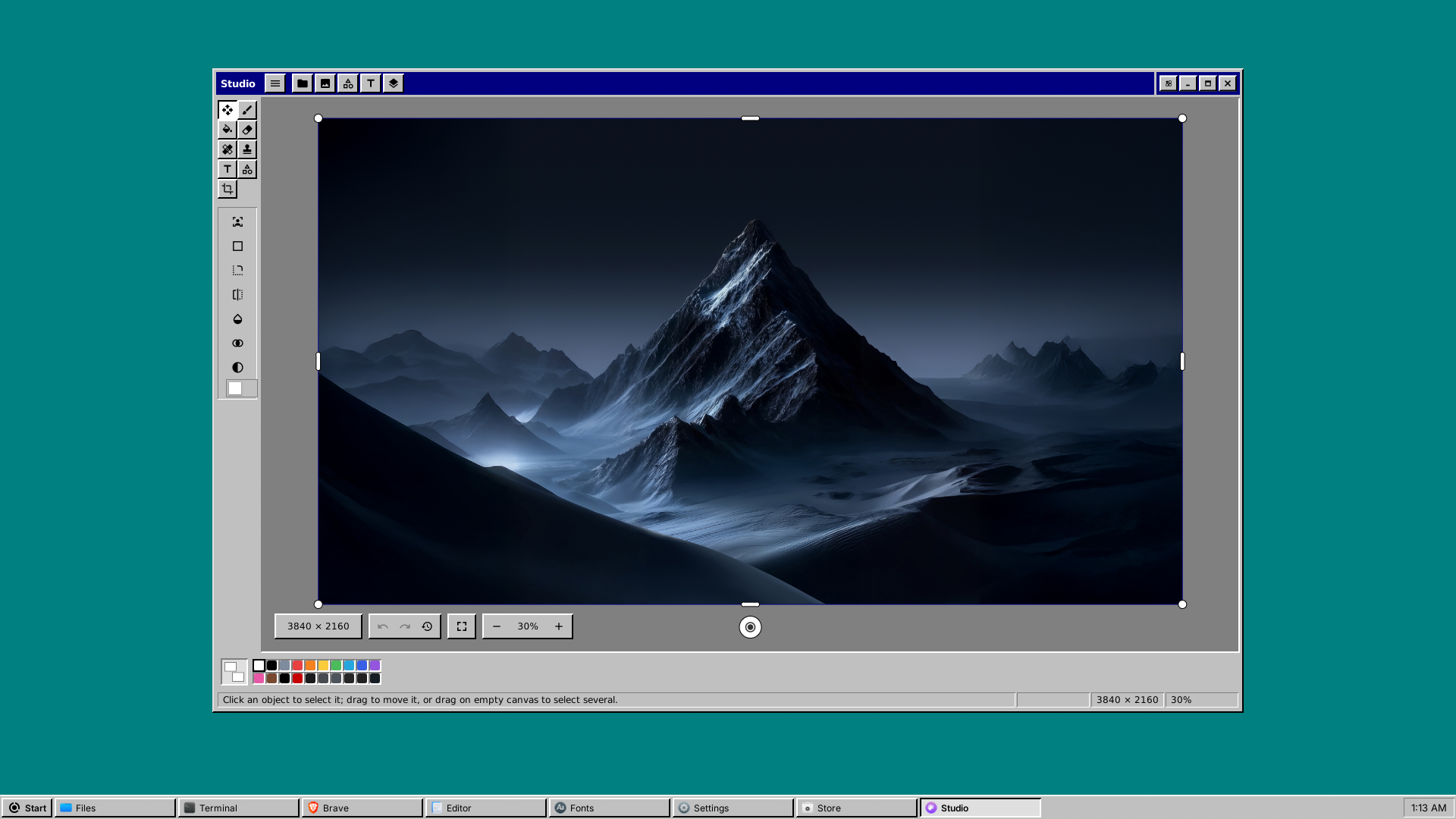This screenshot has height=819, width=1456.
Task: Click the opacity droplet icon in options panel
Action: coord(238,319)
